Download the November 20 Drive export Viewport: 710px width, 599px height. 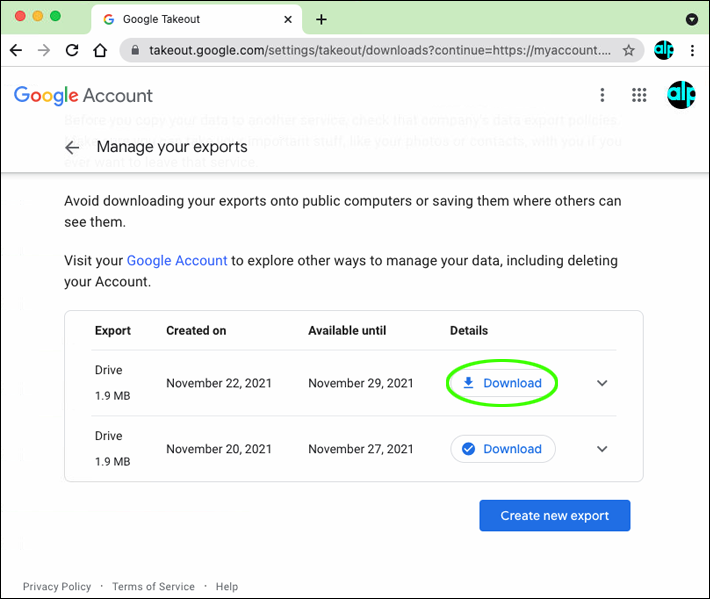coord(502,449)
